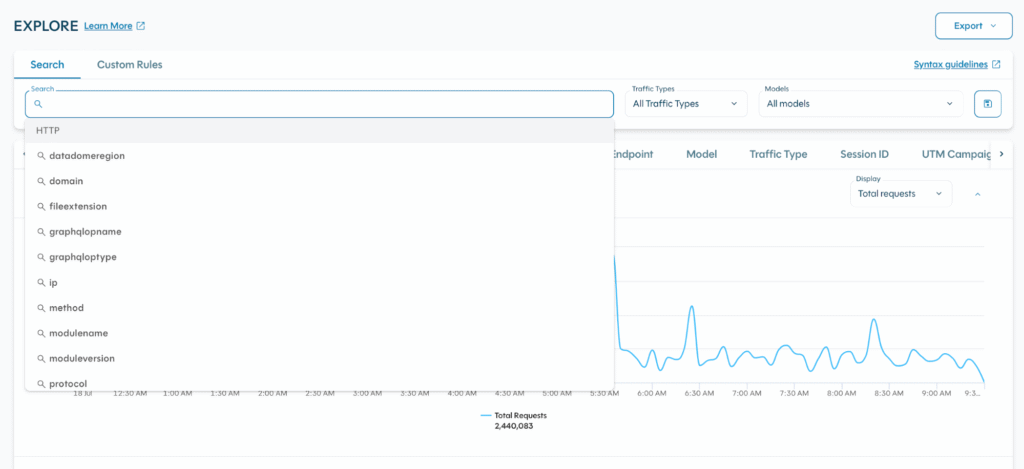Open the Learn More link
Image resolution: width=1024 pixels, height=469 pixels.
pyautogui.click(x=108, y=26)
